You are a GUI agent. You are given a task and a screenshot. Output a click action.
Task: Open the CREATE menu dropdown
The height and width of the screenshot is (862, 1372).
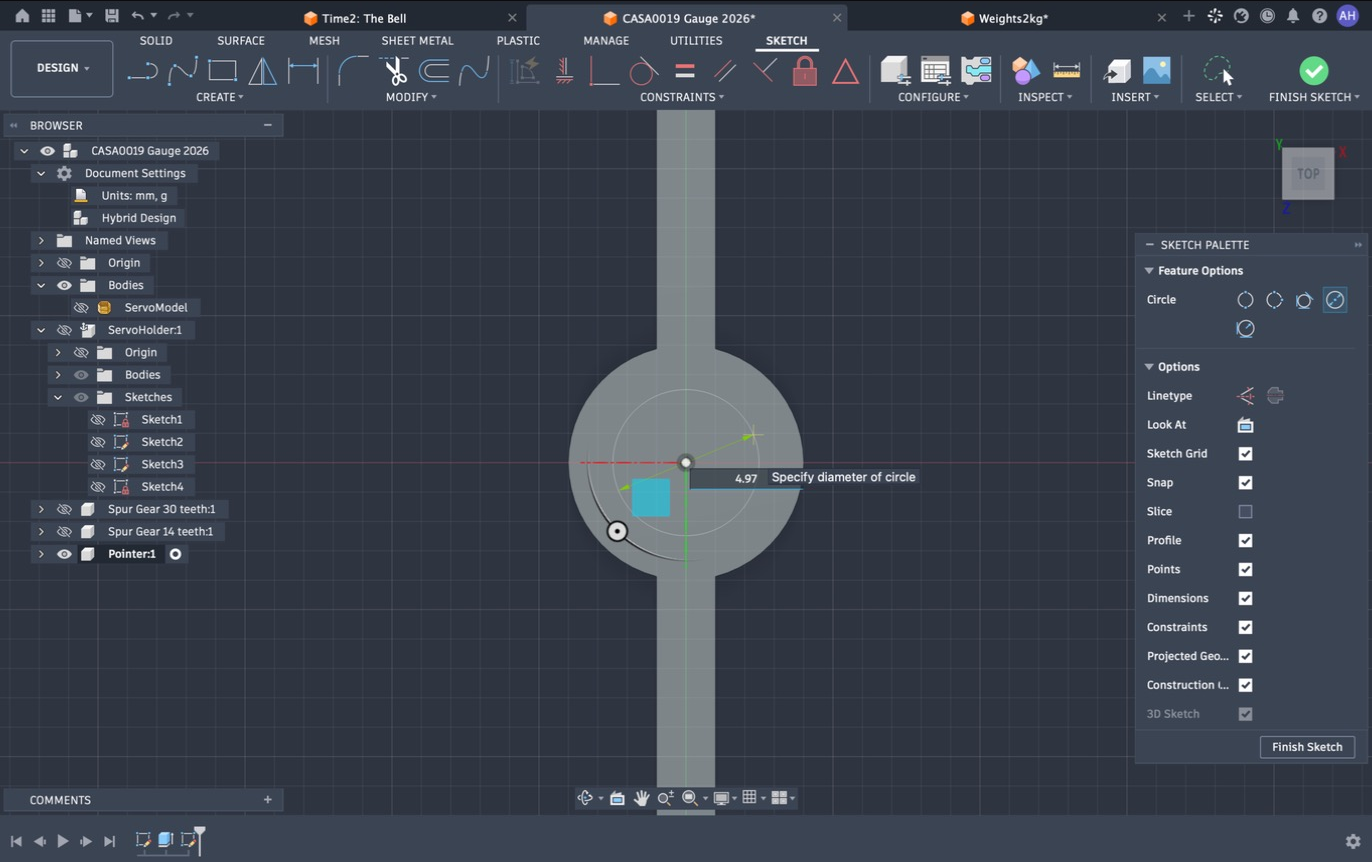(x=220, y=97)
